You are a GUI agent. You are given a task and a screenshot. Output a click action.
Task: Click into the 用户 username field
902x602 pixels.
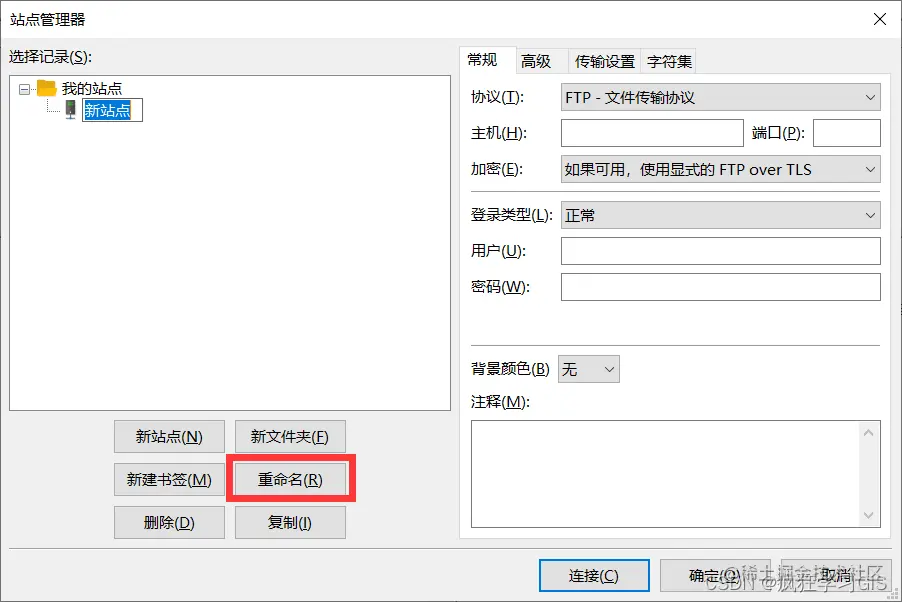[x=721, y=251]
